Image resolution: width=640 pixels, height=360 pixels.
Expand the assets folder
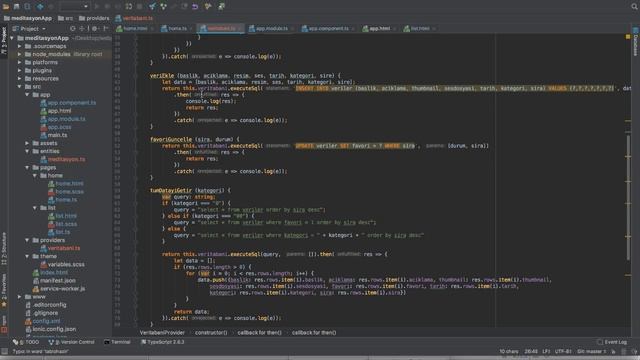tap(27, 143)
